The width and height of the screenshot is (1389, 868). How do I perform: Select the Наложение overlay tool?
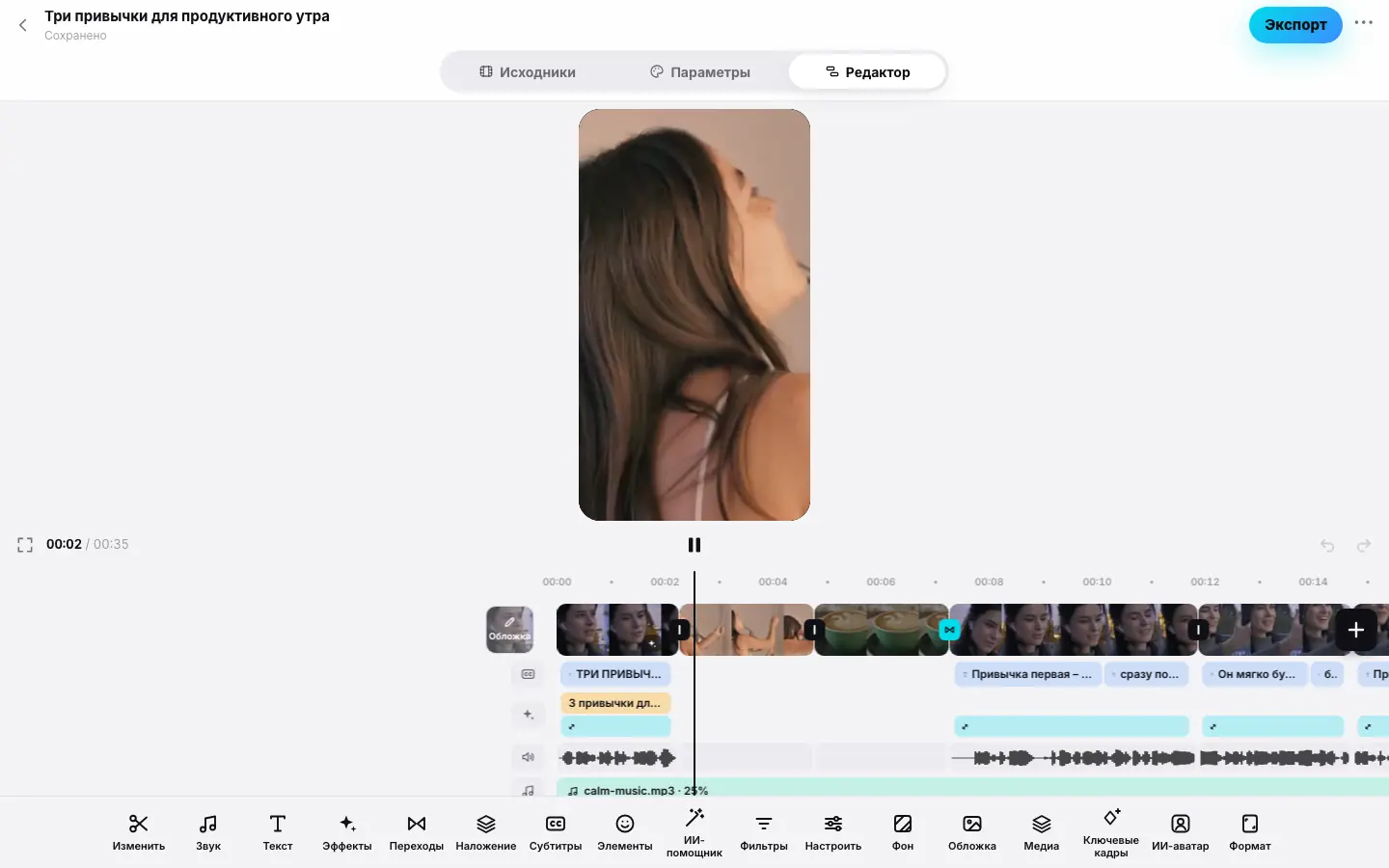486,833
